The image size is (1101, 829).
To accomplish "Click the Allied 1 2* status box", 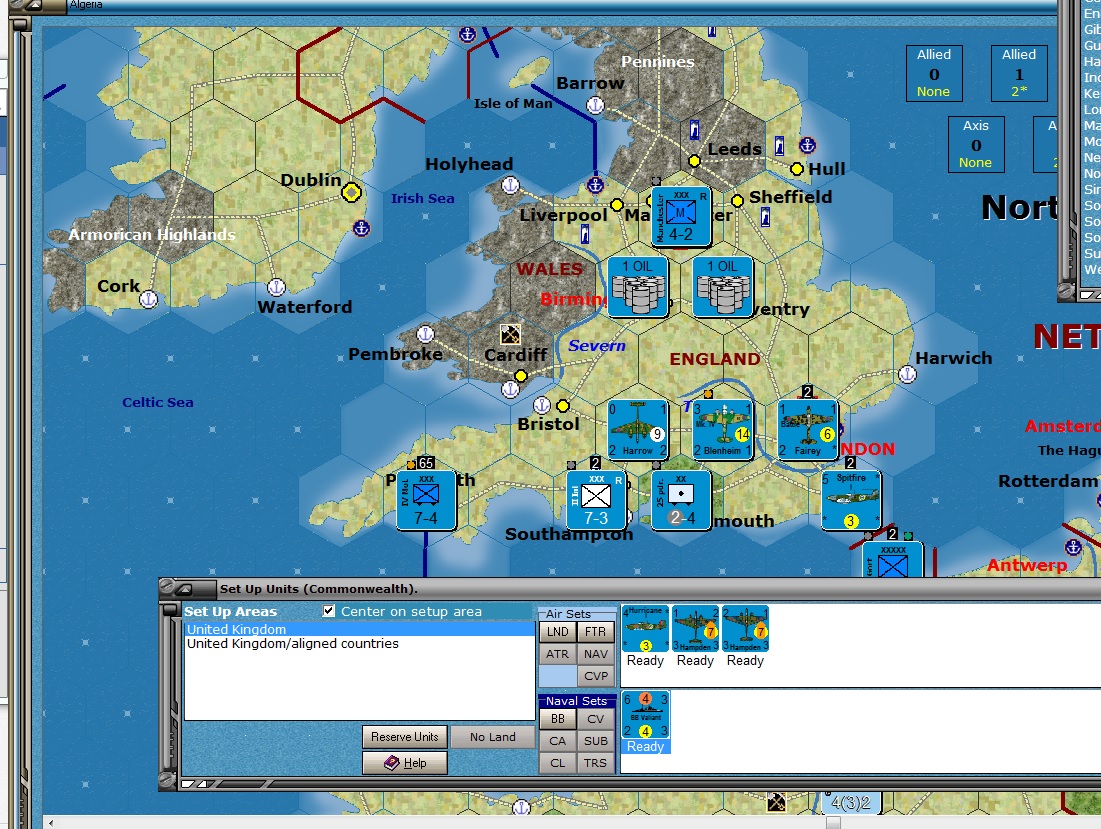I will (1019, 73).
